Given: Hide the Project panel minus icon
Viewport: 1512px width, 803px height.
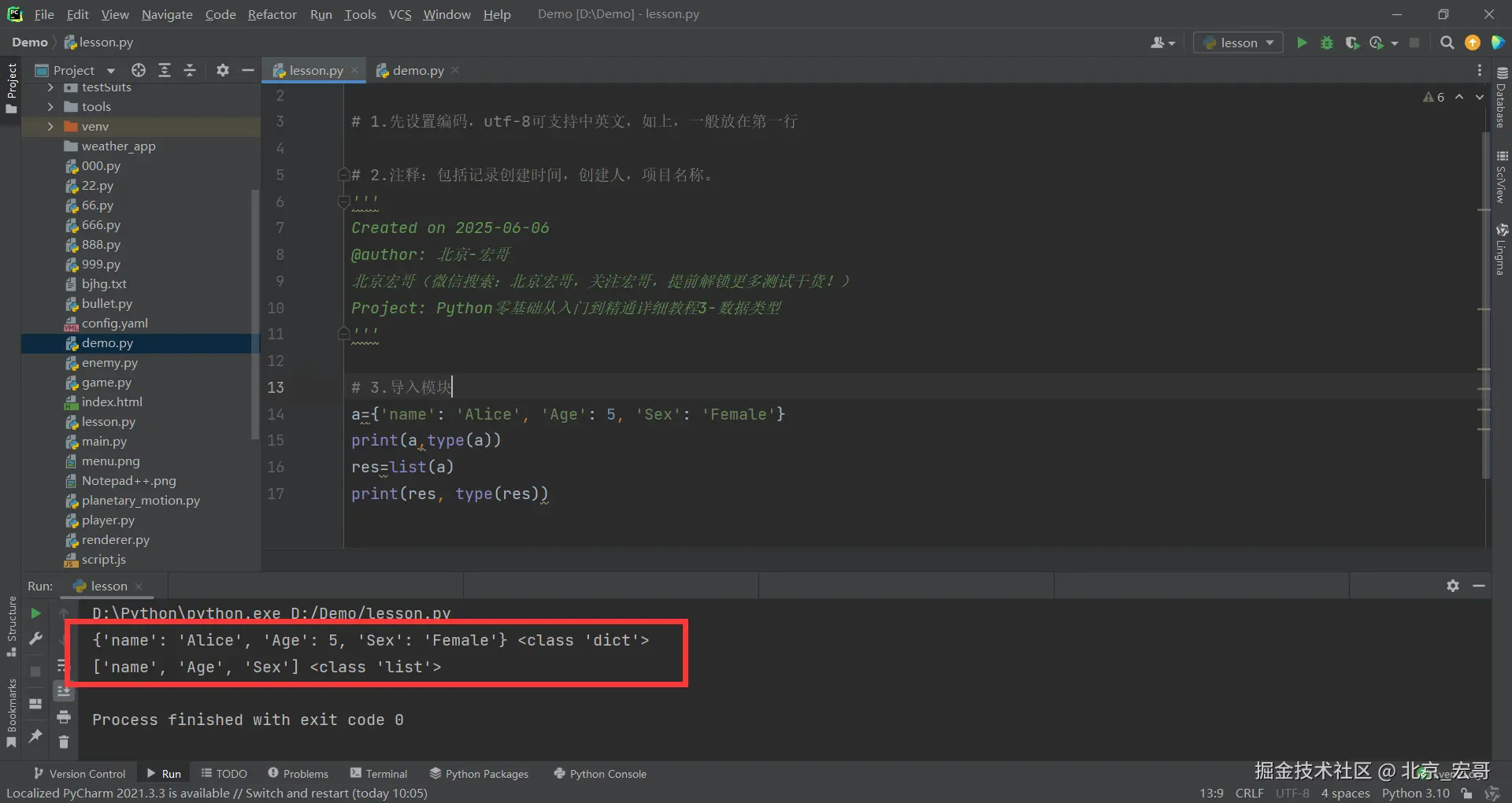Looking at the screenshot, I should [x=247, y=70].
